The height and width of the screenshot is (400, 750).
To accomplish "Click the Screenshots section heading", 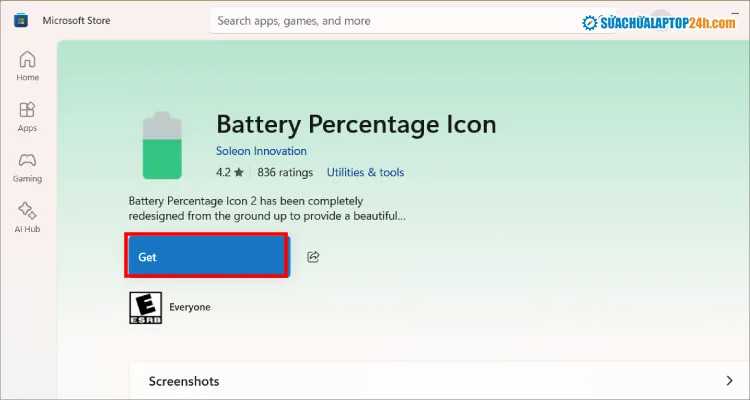I will 184,381.
